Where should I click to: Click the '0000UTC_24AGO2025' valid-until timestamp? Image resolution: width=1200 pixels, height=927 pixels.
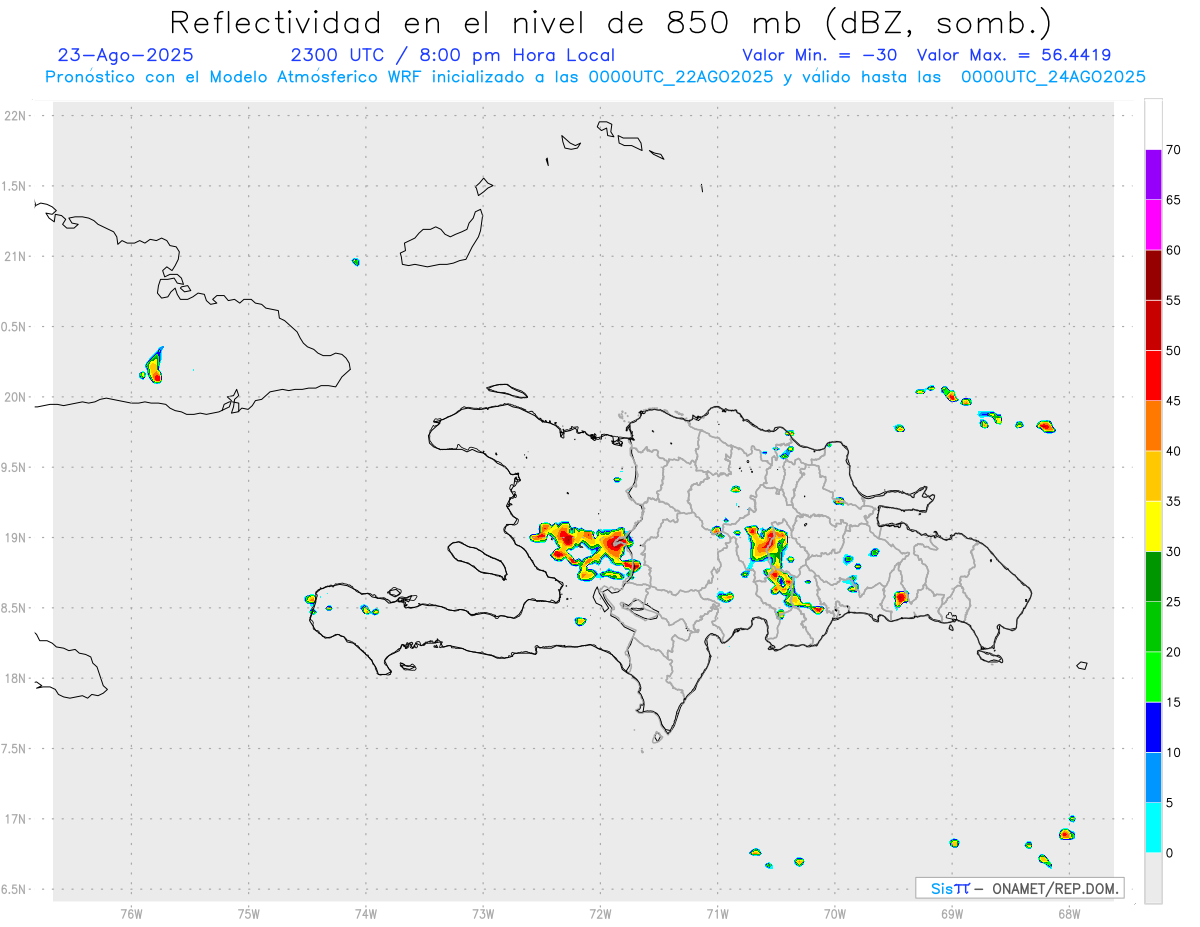[1053, 77]
